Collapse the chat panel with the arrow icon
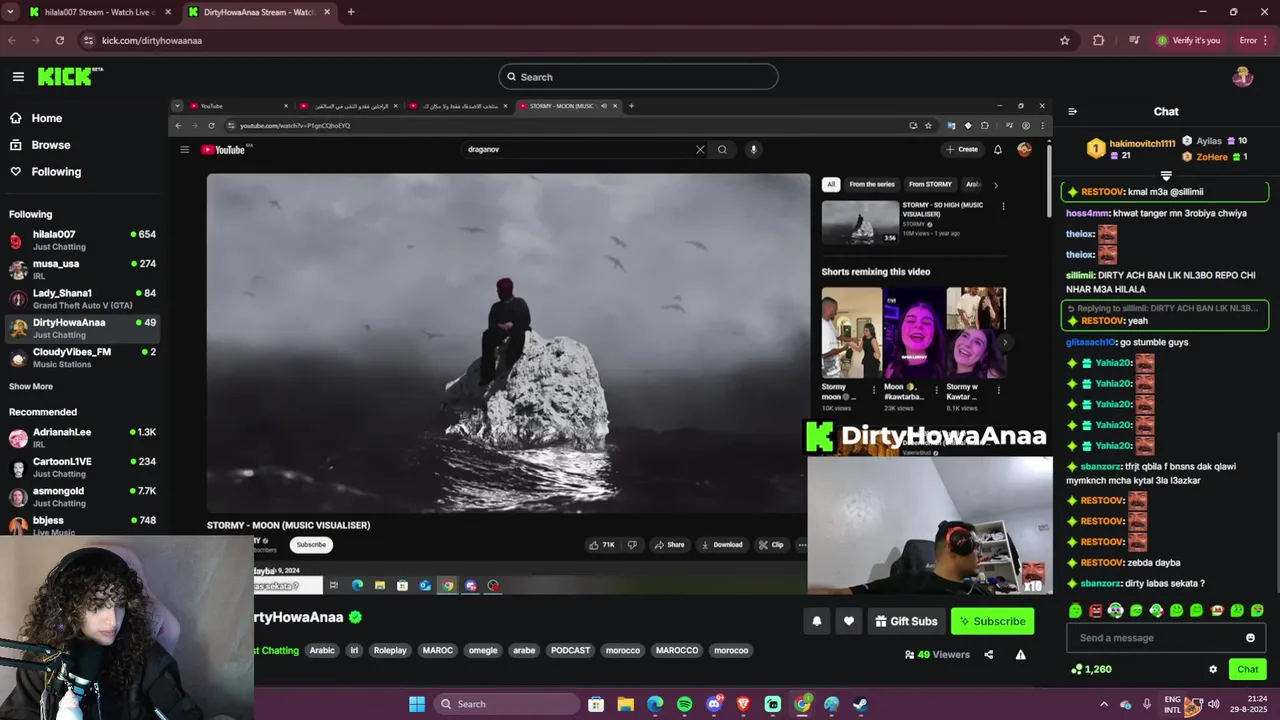The image size is (1280, 720). 1072,112
